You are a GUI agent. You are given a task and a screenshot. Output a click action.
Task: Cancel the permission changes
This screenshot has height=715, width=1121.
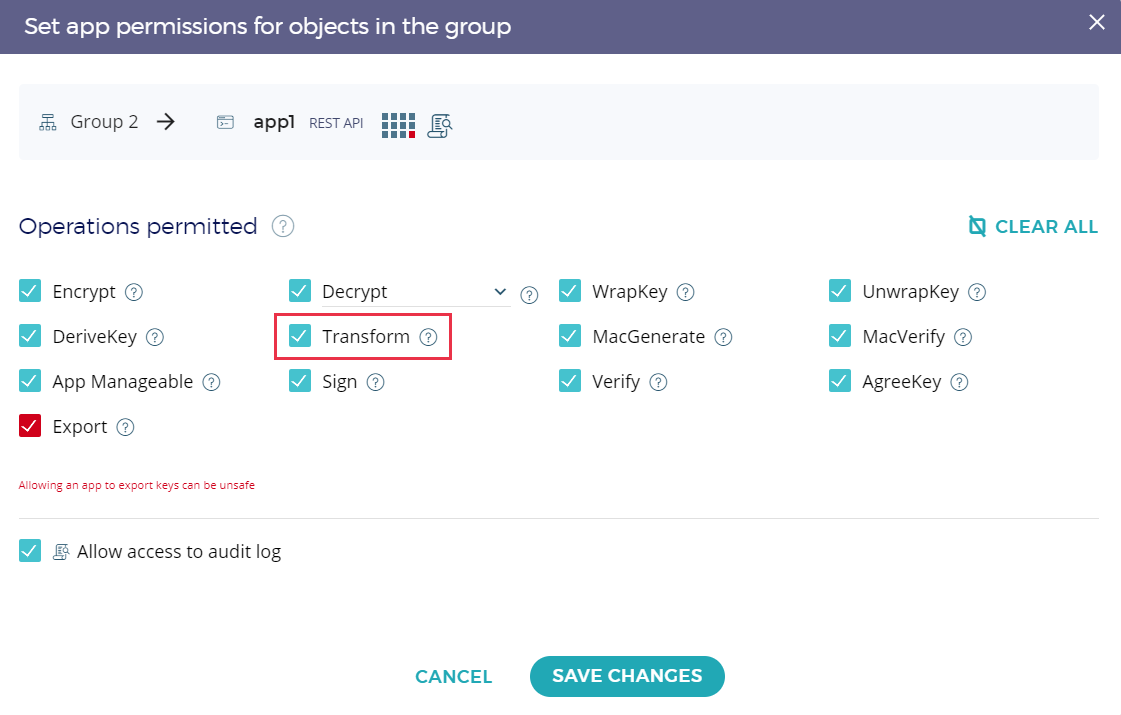pyautogui.click(x=454, y=677)
